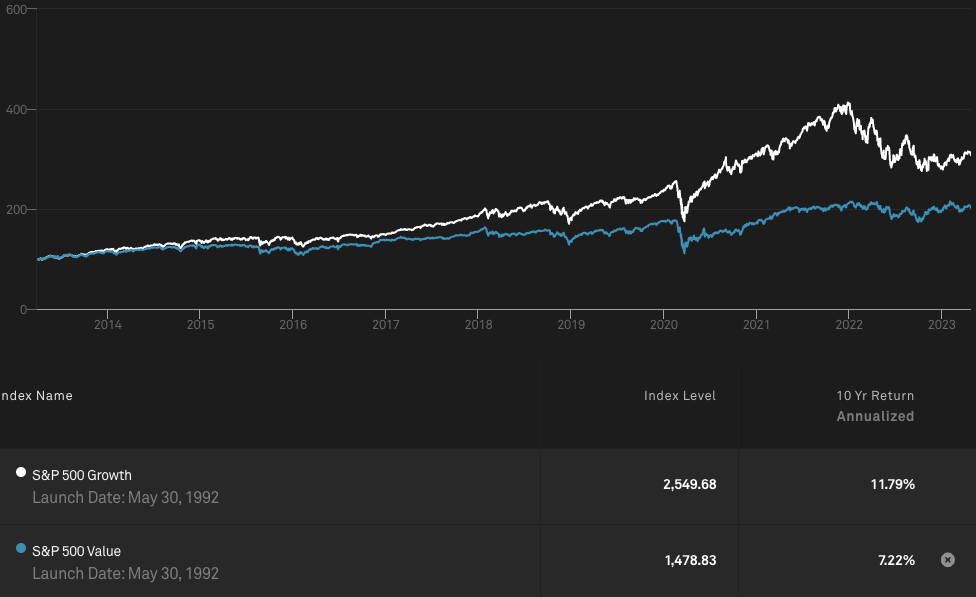Click the 7.22% annualized return figure
This screenshot has height=597, width=976.
click(x=895, y=560)
